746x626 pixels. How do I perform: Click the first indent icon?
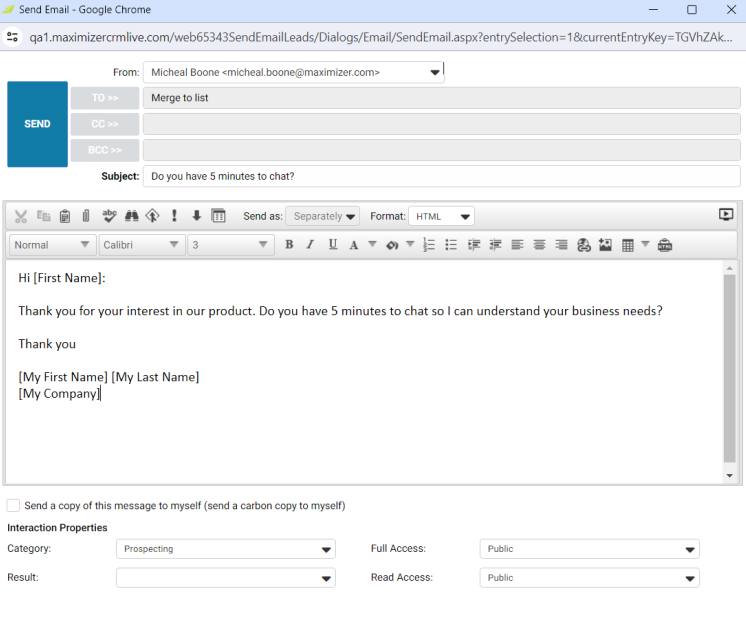point(473,245)
